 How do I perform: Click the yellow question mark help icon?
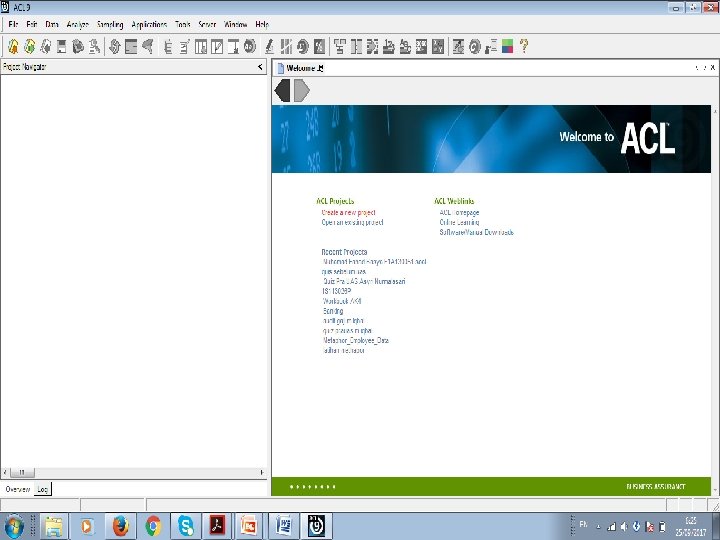(x=524, y=46)
